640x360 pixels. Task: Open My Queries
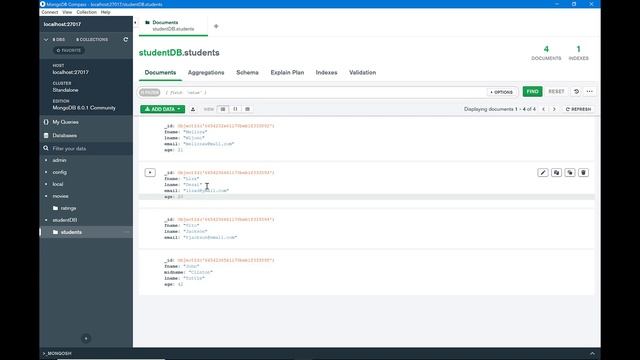[65, 122]
